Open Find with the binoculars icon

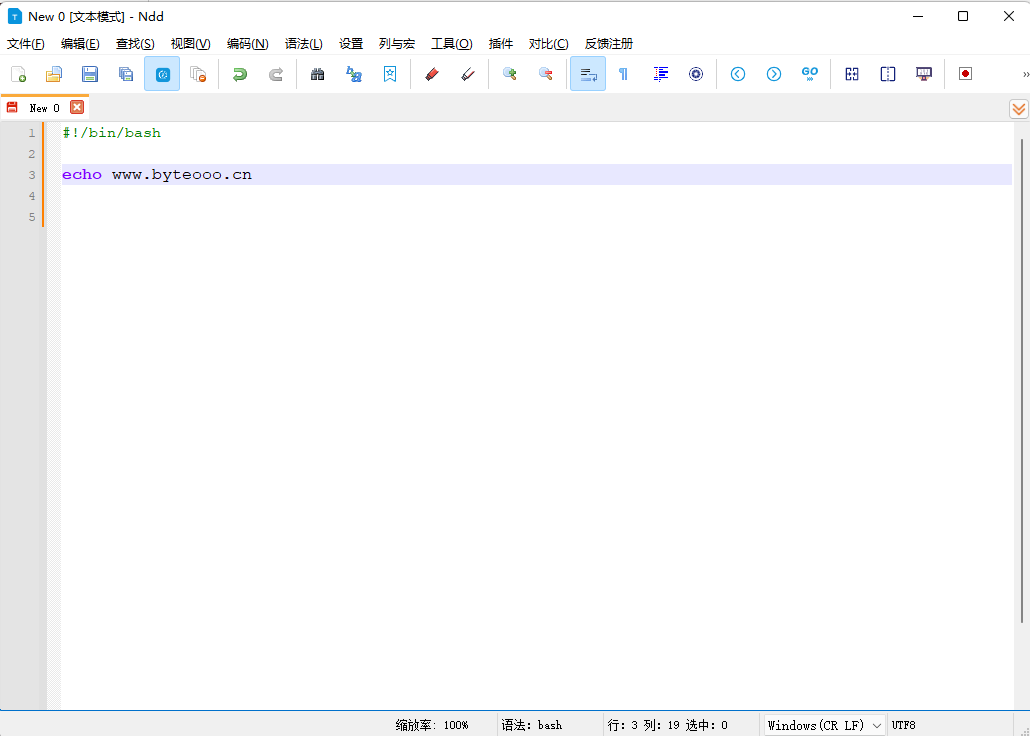tap(318, 74)
